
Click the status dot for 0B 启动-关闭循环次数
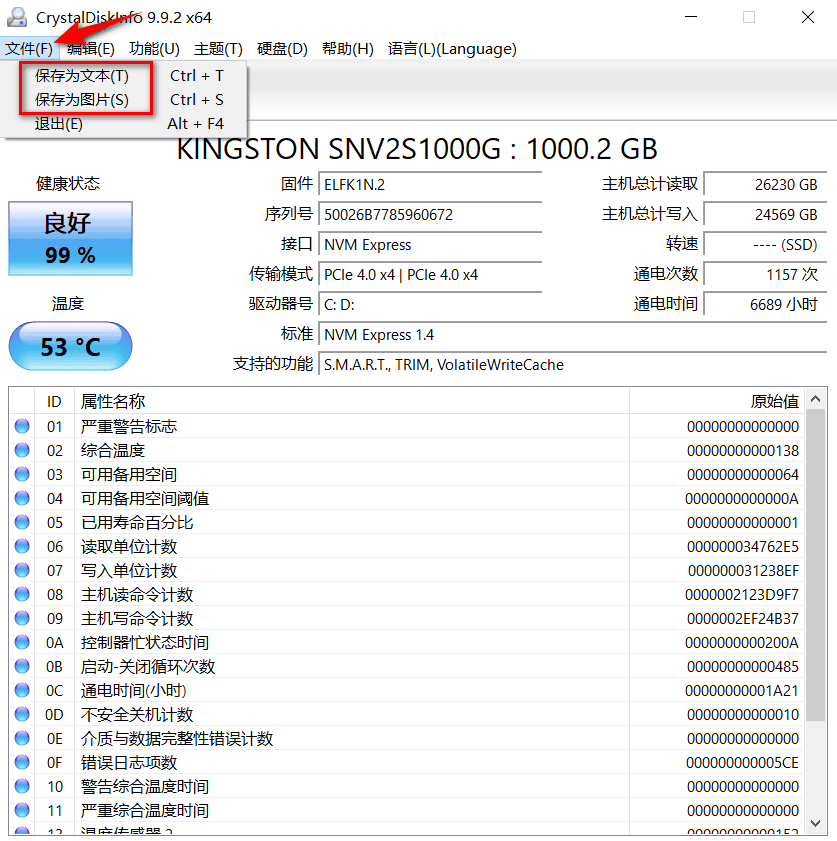click(x=22, y=666)
